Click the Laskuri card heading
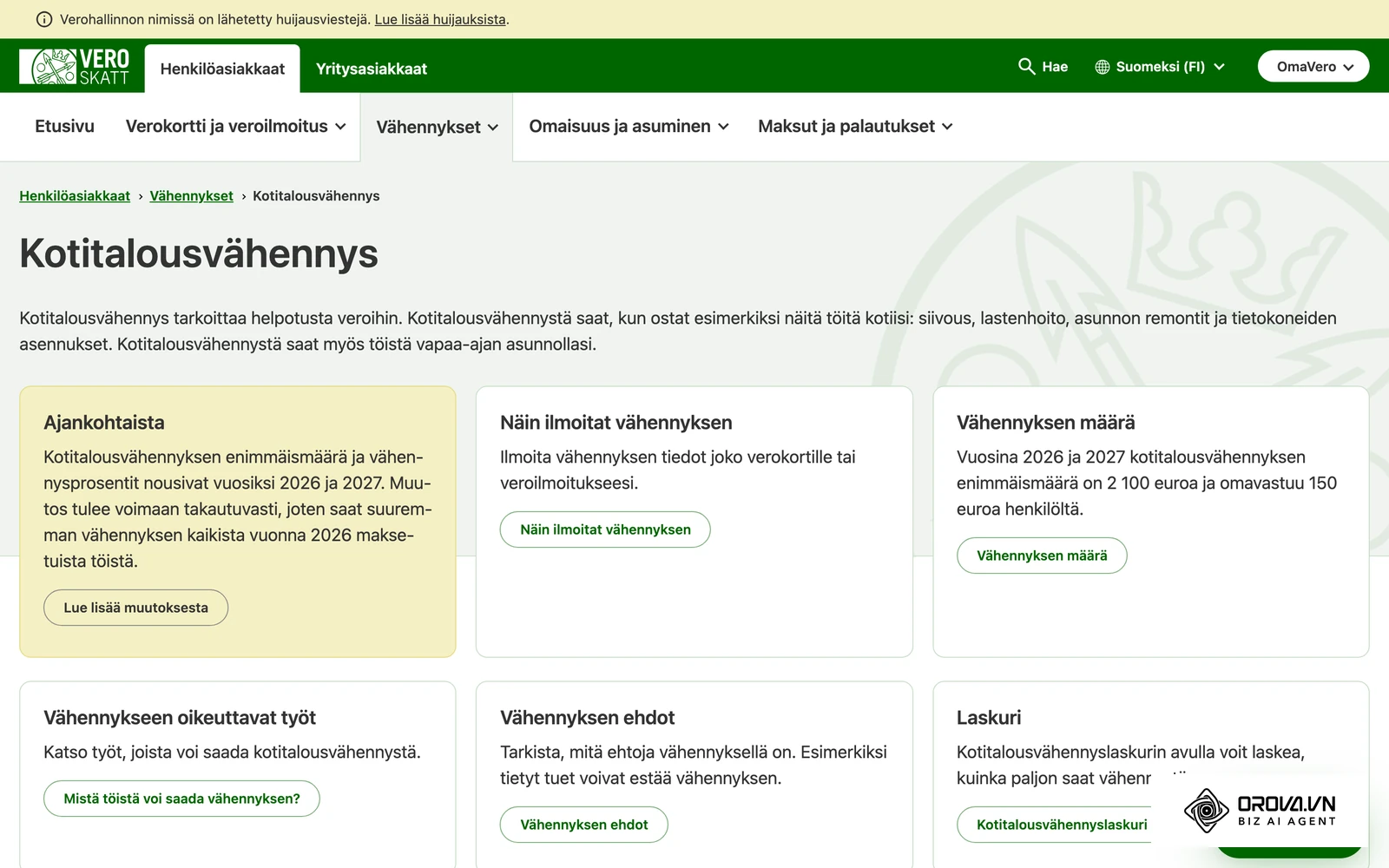 989,718
